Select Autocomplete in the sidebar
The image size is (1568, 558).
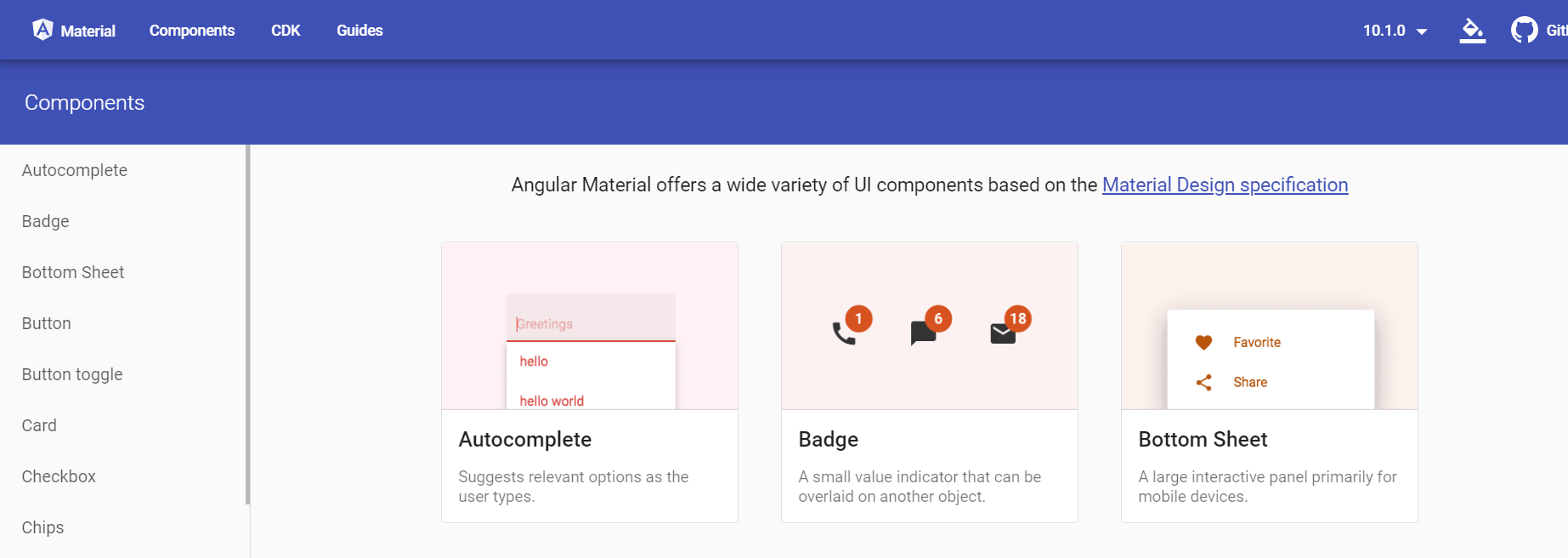point(75,170)
